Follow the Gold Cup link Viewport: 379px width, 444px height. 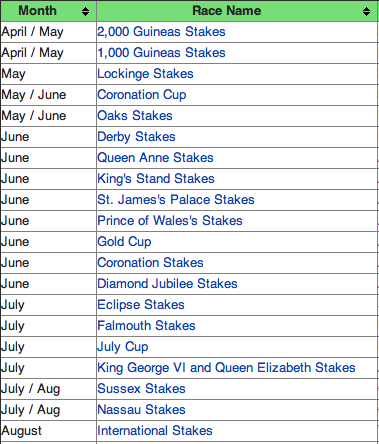(x=124, y=242)
